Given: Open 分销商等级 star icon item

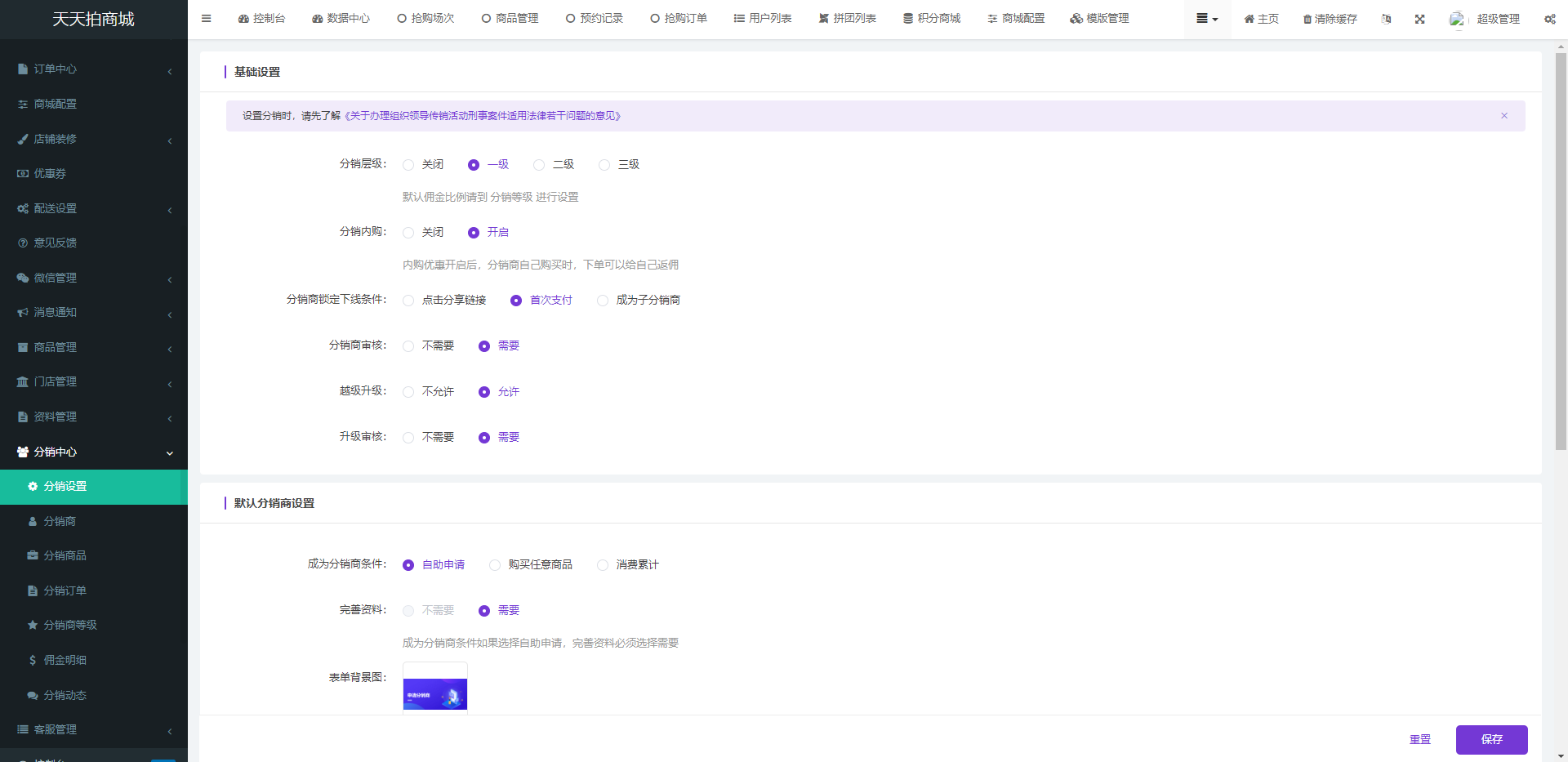Looking at the screenshot, I should [33, 625].
